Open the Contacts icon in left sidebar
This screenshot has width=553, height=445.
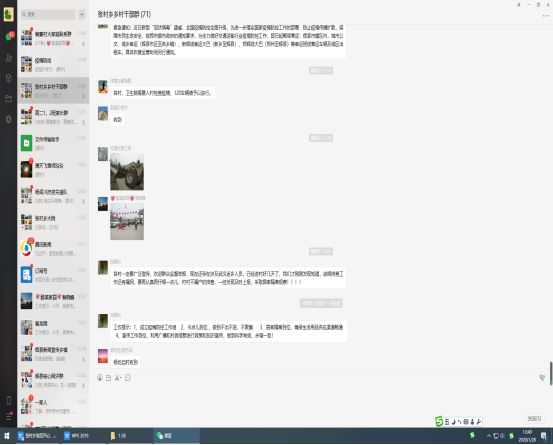point(9,57)
